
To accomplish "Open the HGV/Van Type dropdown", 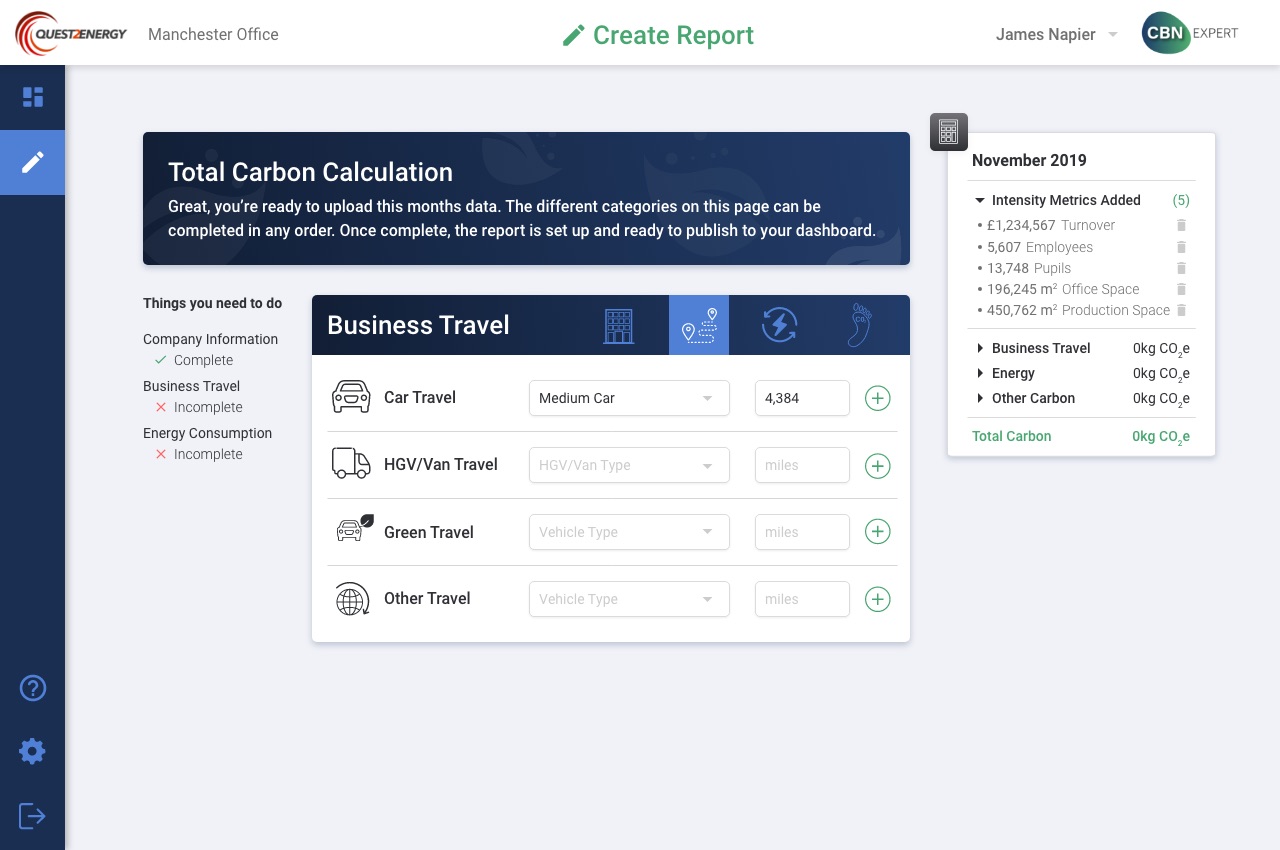I will click(x=629, y=465).
